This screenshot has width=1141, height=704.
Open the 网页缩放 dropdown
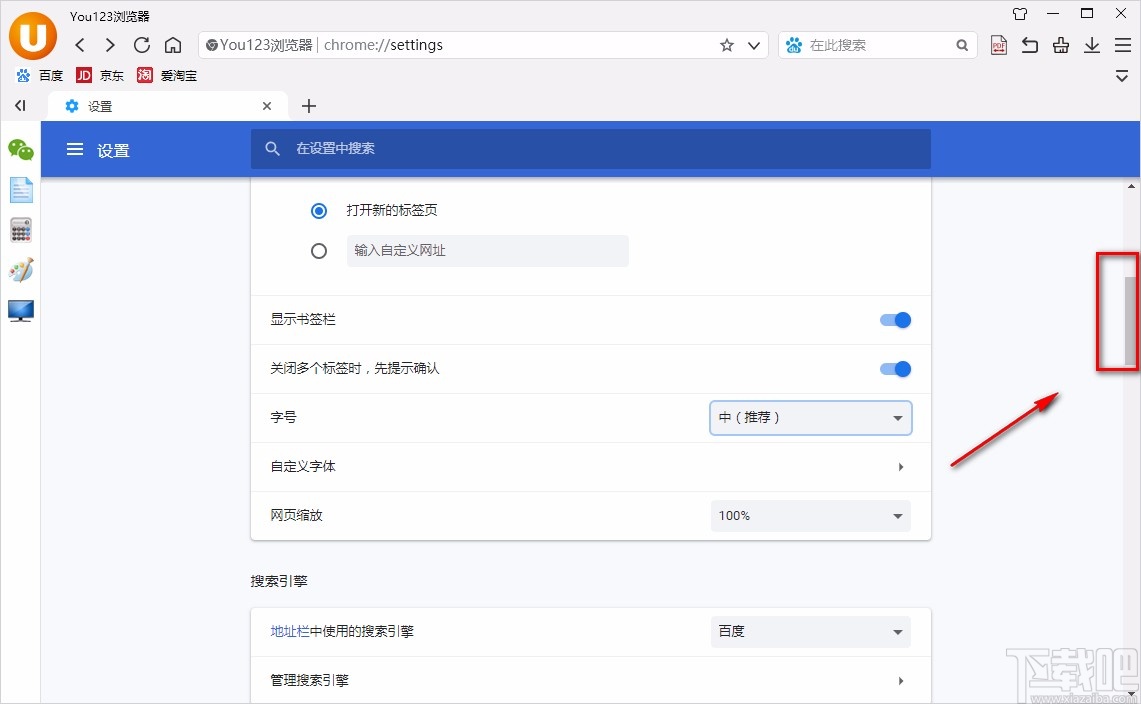810,515
